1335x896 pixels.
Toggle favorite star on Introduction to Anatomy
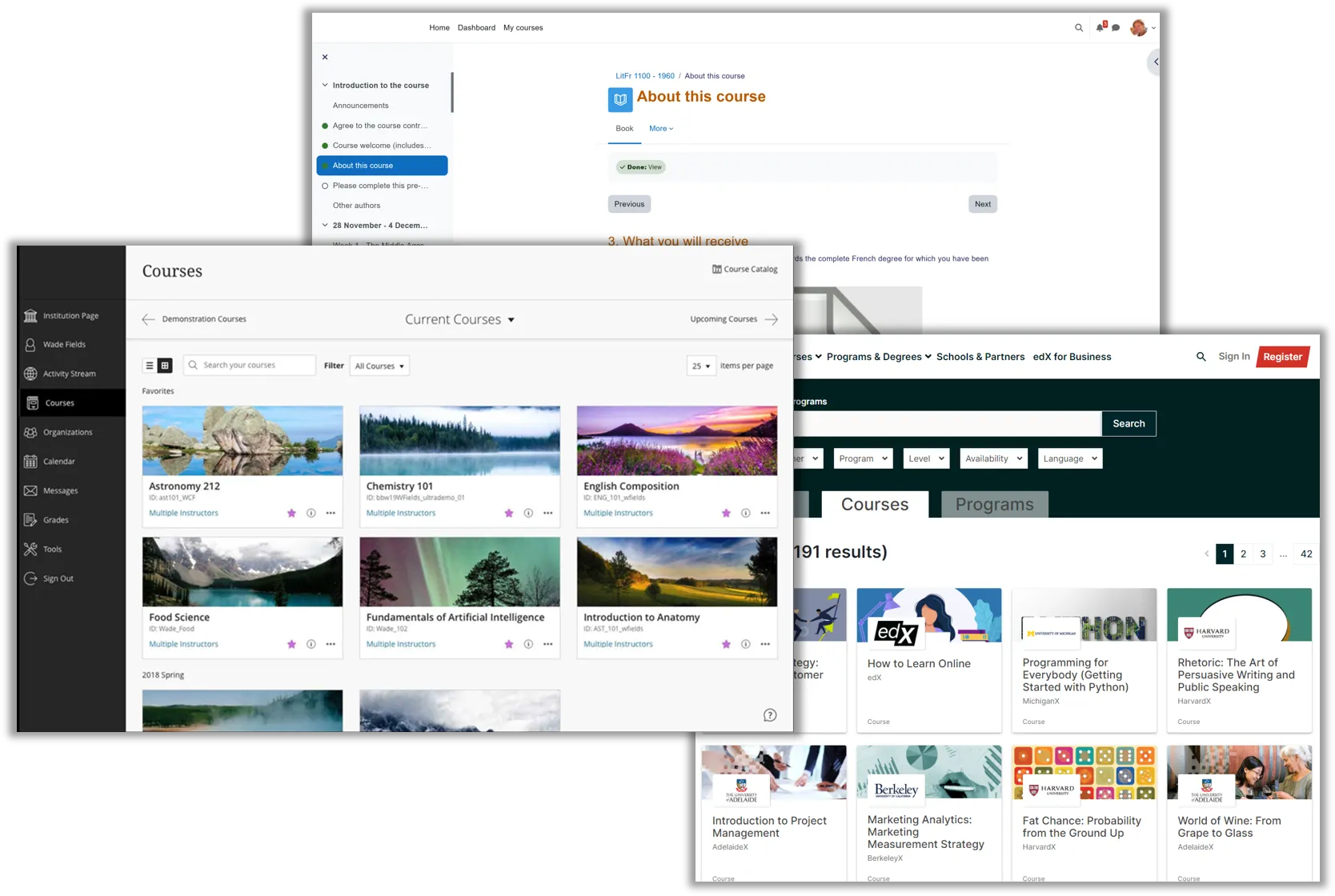[x=726, y=644]
